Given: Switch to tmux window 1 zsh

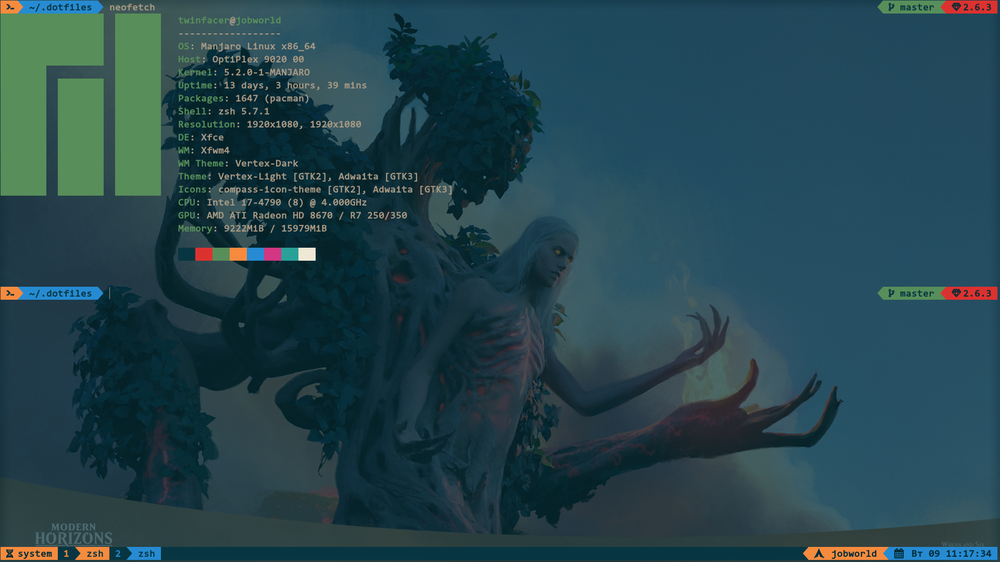Looking at the screenshot, I should [94, 554].
